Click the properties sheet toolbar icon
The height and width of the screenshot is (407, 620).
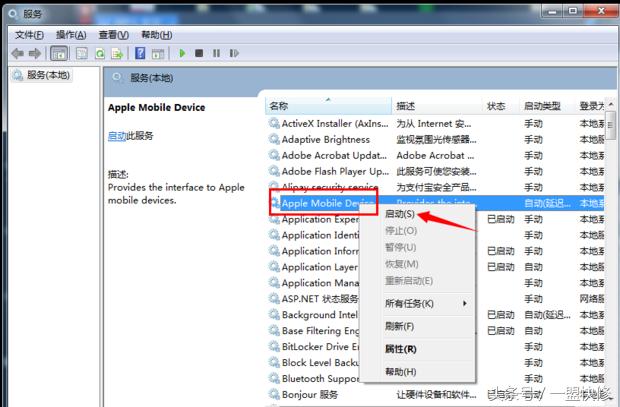point(81,53)
